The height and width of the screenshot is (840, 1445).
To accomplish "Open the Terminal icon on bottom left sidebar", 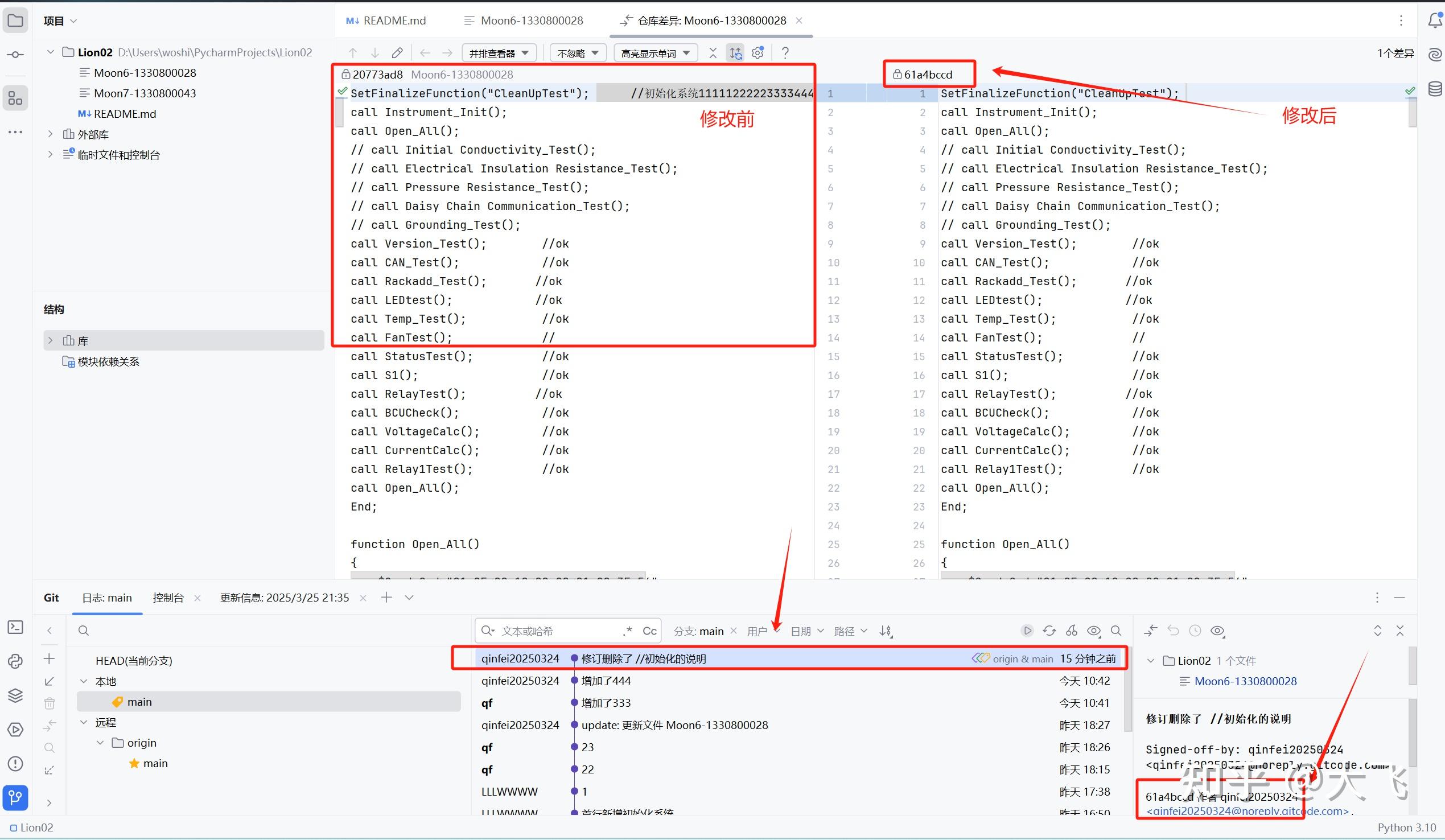I will [x=15, y=627].
